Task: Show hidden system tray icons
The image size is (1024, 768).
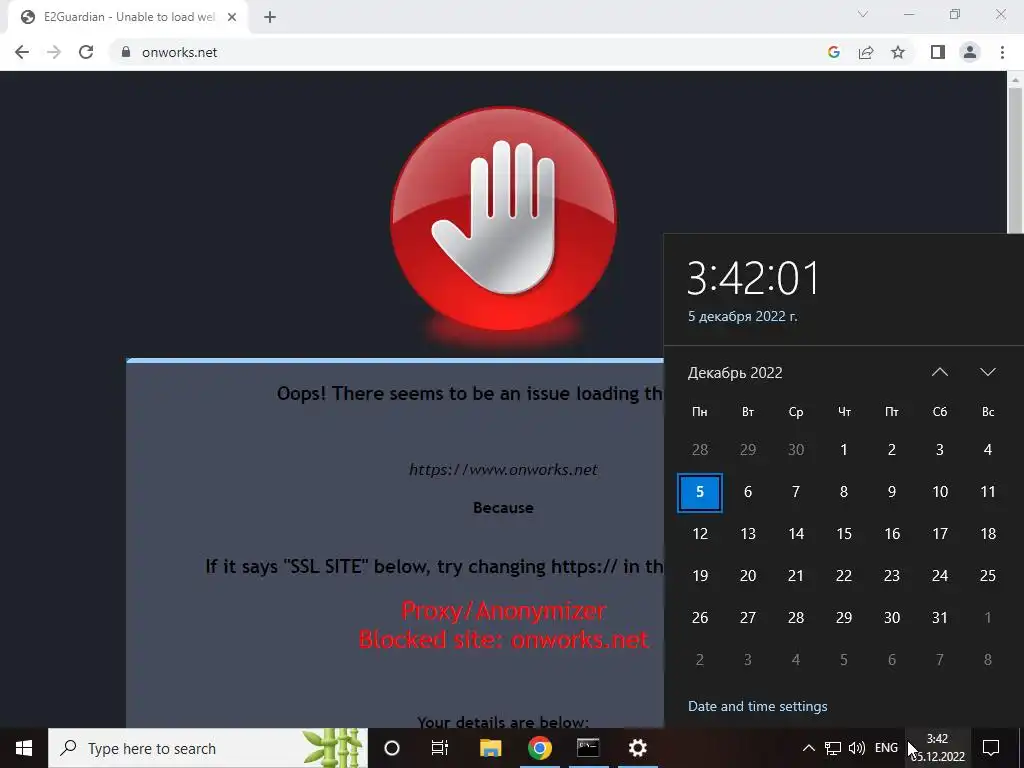Action: point(808,748)
